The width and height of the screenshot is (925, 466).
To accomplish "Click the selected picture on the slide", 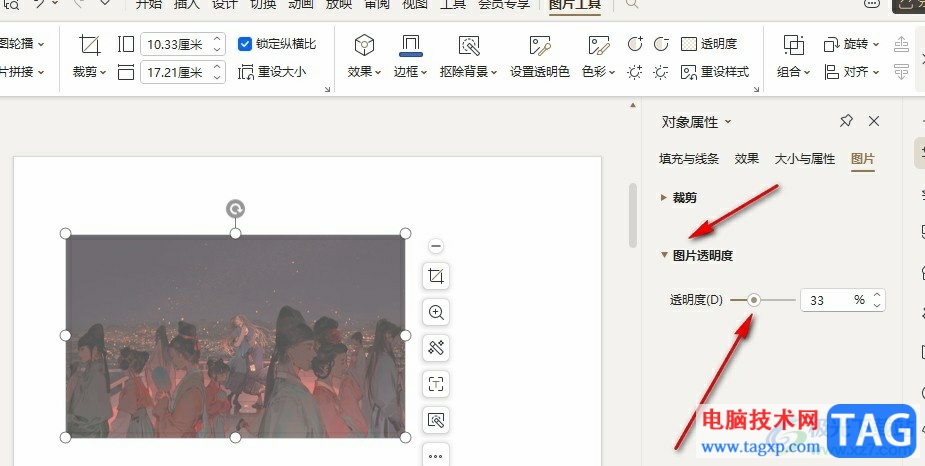I will [235, 336].
